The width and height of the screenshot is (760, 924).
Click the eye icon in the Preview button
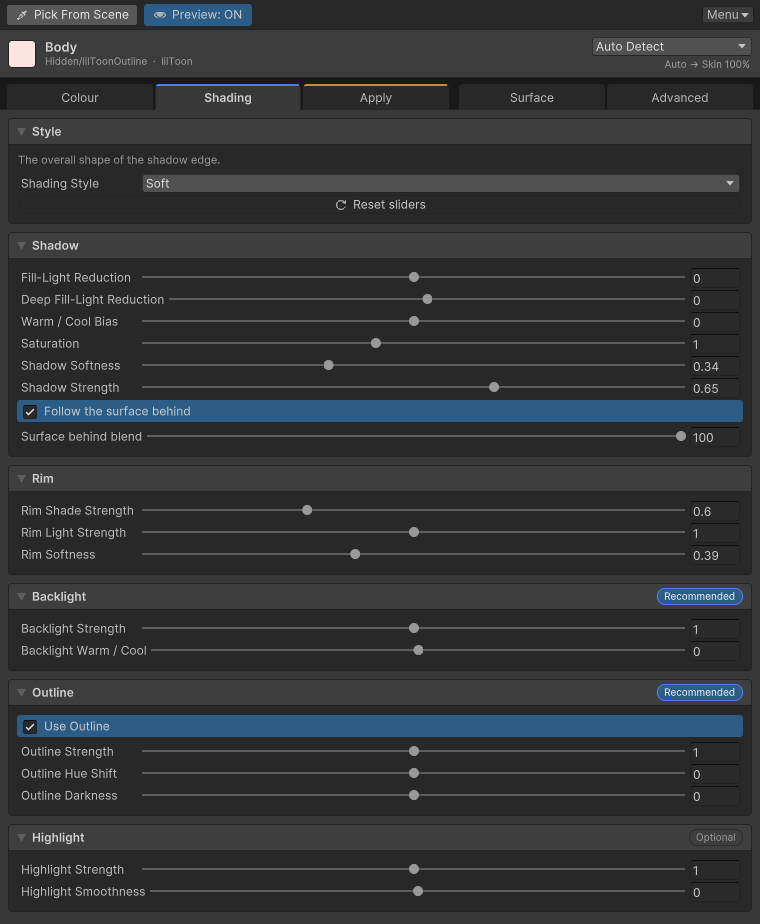pyautogui.click(x=160, y=15)
